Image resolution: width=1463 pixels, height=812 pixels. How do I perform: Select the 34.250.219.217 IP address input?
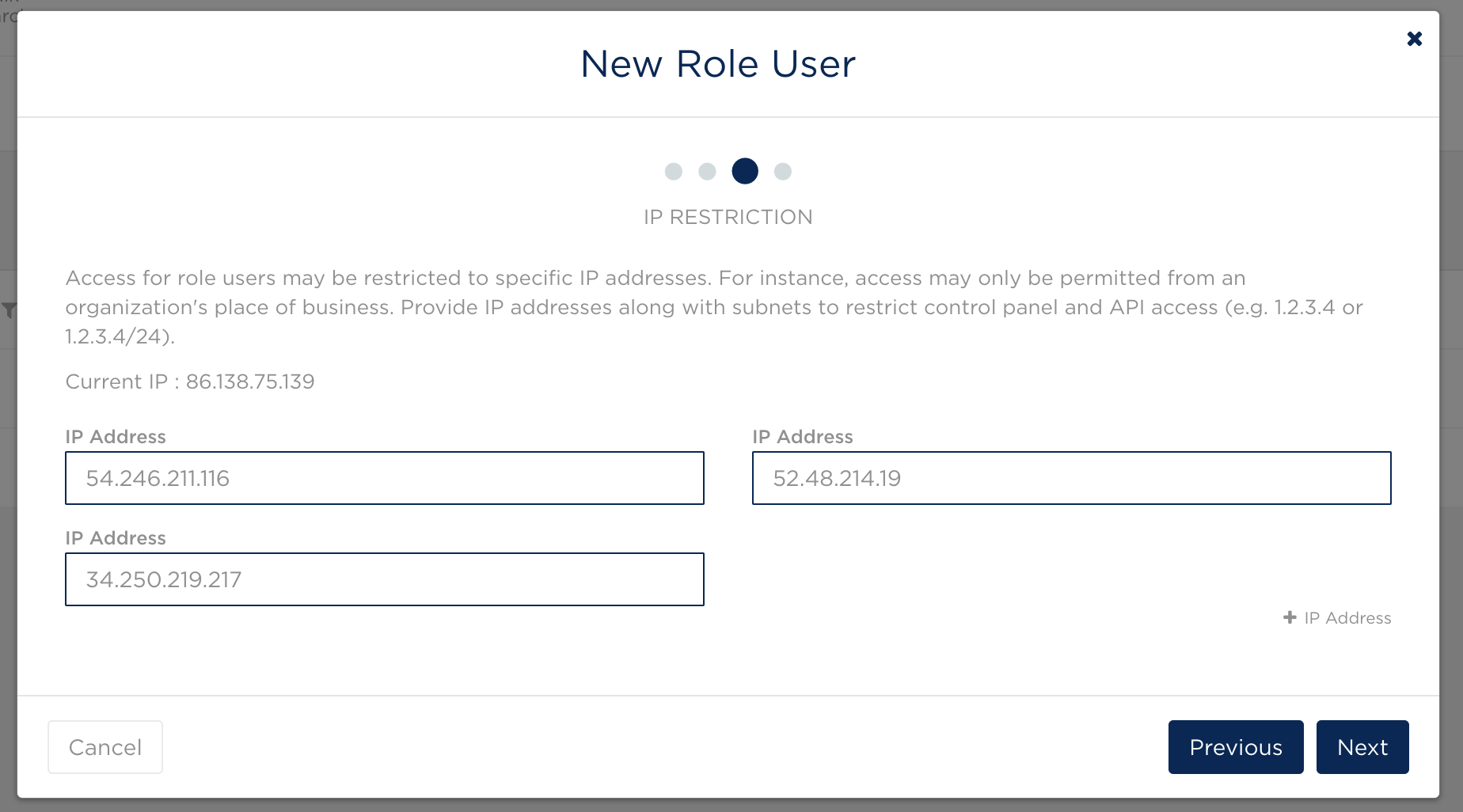click(x=385, y=579)
